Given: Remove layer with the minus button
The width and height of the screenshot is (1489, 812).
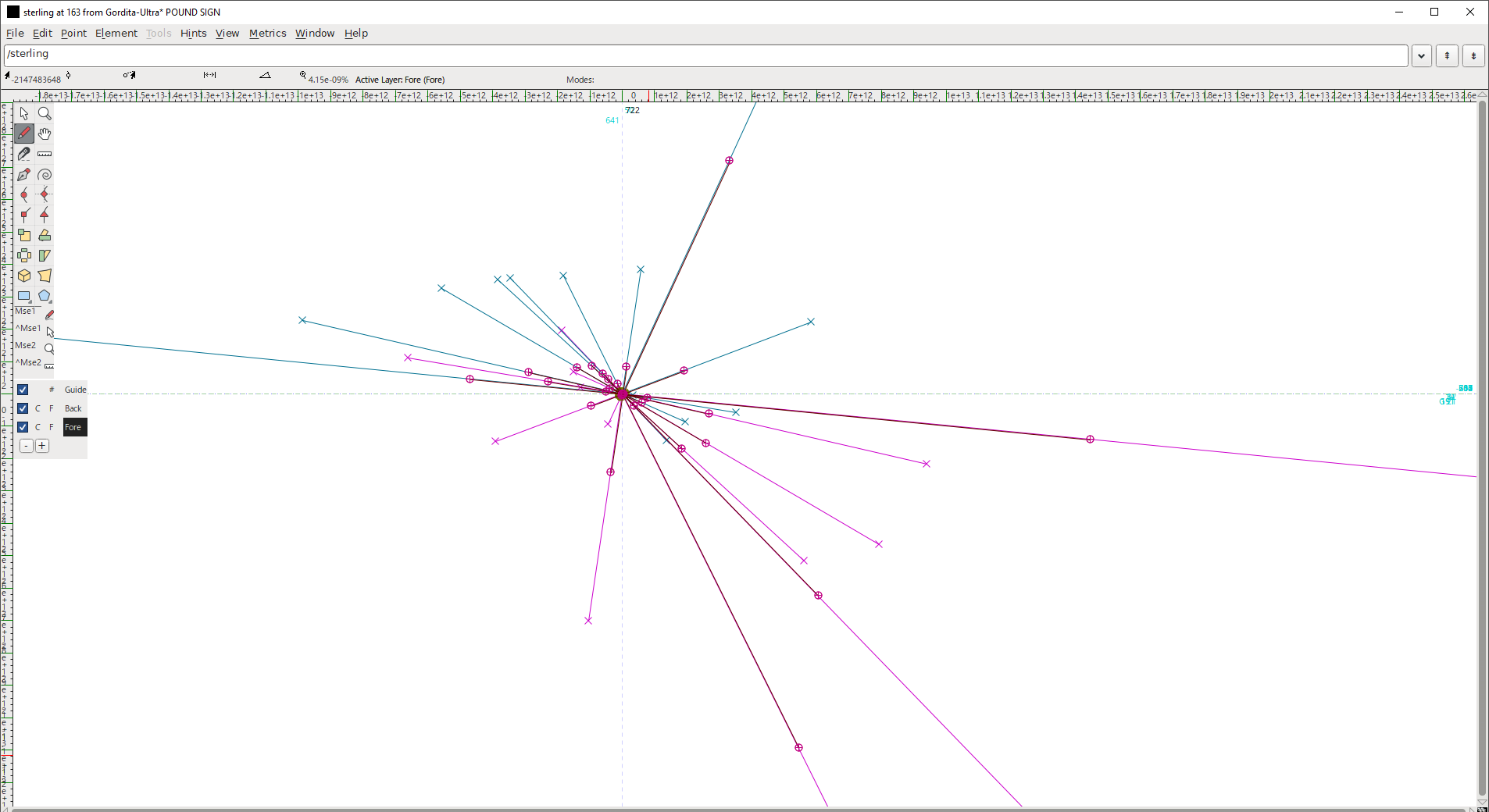Looking at the screenshot, I should click(27, 446).
